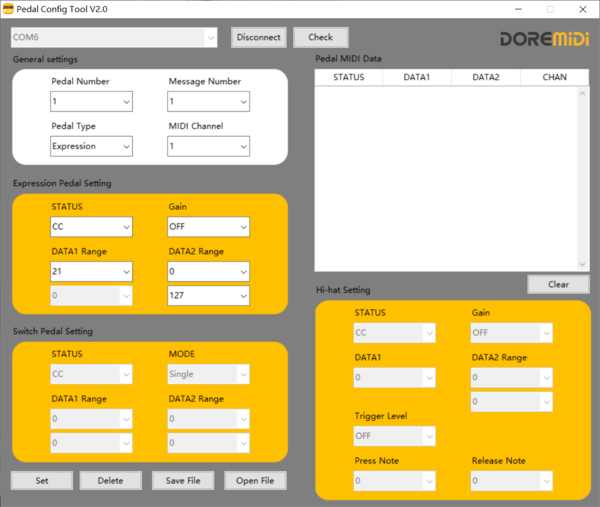Click the Save File button
The width and height of the screenshot is (600, 507).
[x=183, y=481]
